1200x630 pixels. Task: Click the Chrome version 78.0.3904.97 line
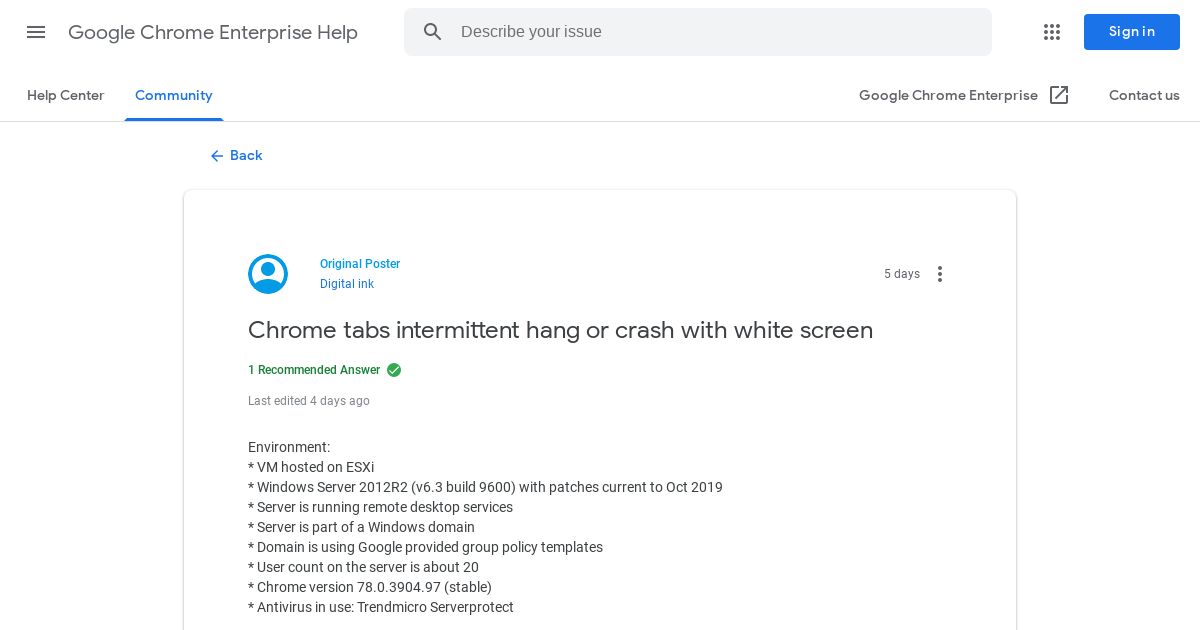click(x=370, y=587)
